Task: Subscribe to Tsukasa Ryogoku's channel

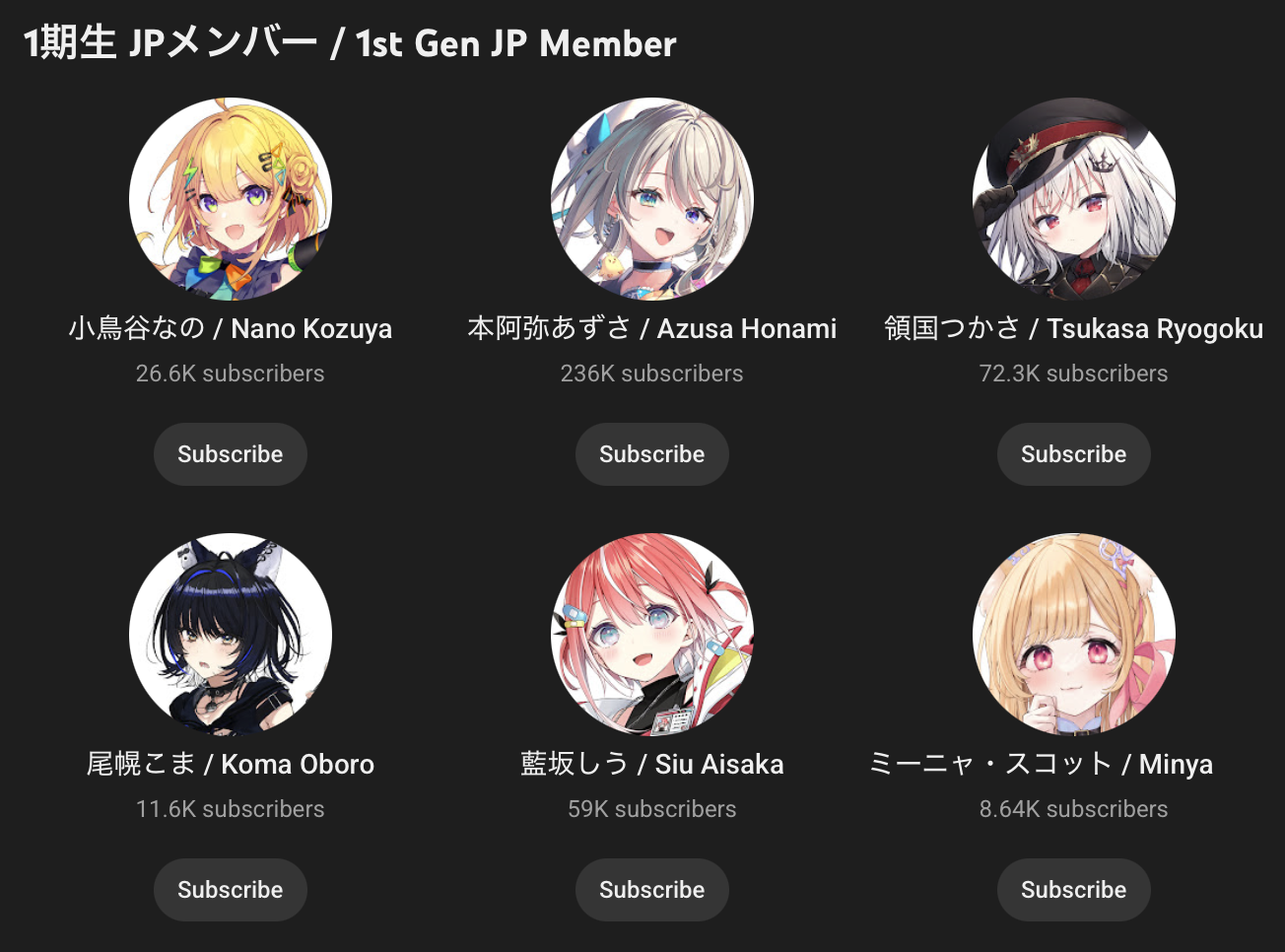Action: click(1074, 454)
